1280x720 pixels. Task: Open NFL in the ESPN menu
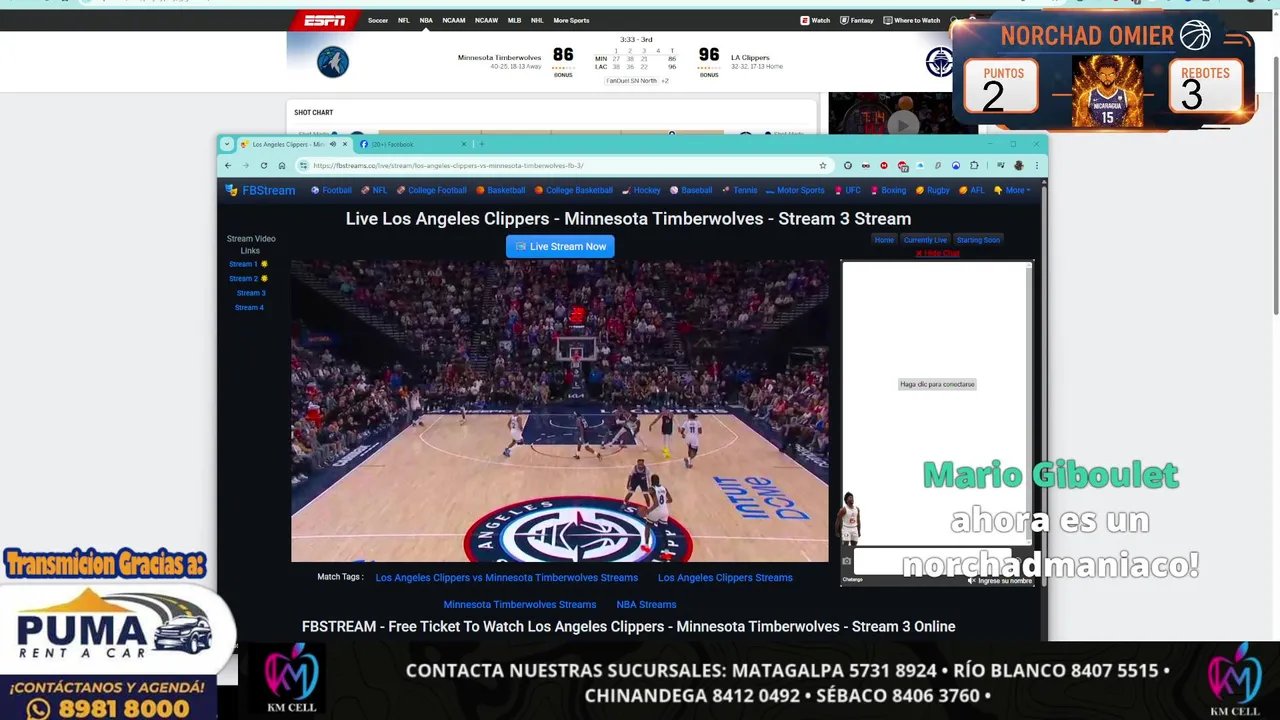(x=404, y=20)
